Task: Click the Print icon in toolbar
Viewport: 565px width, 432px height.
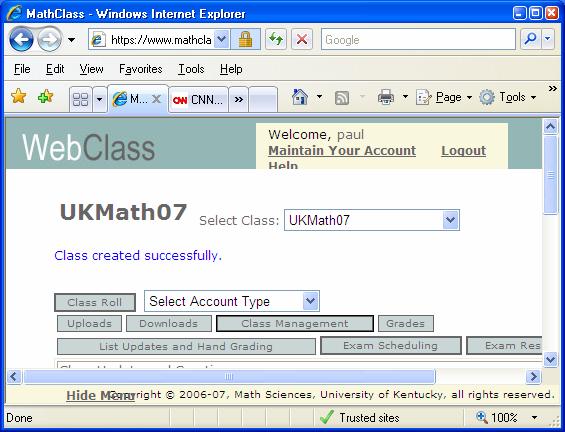Action: click(386, 97)
